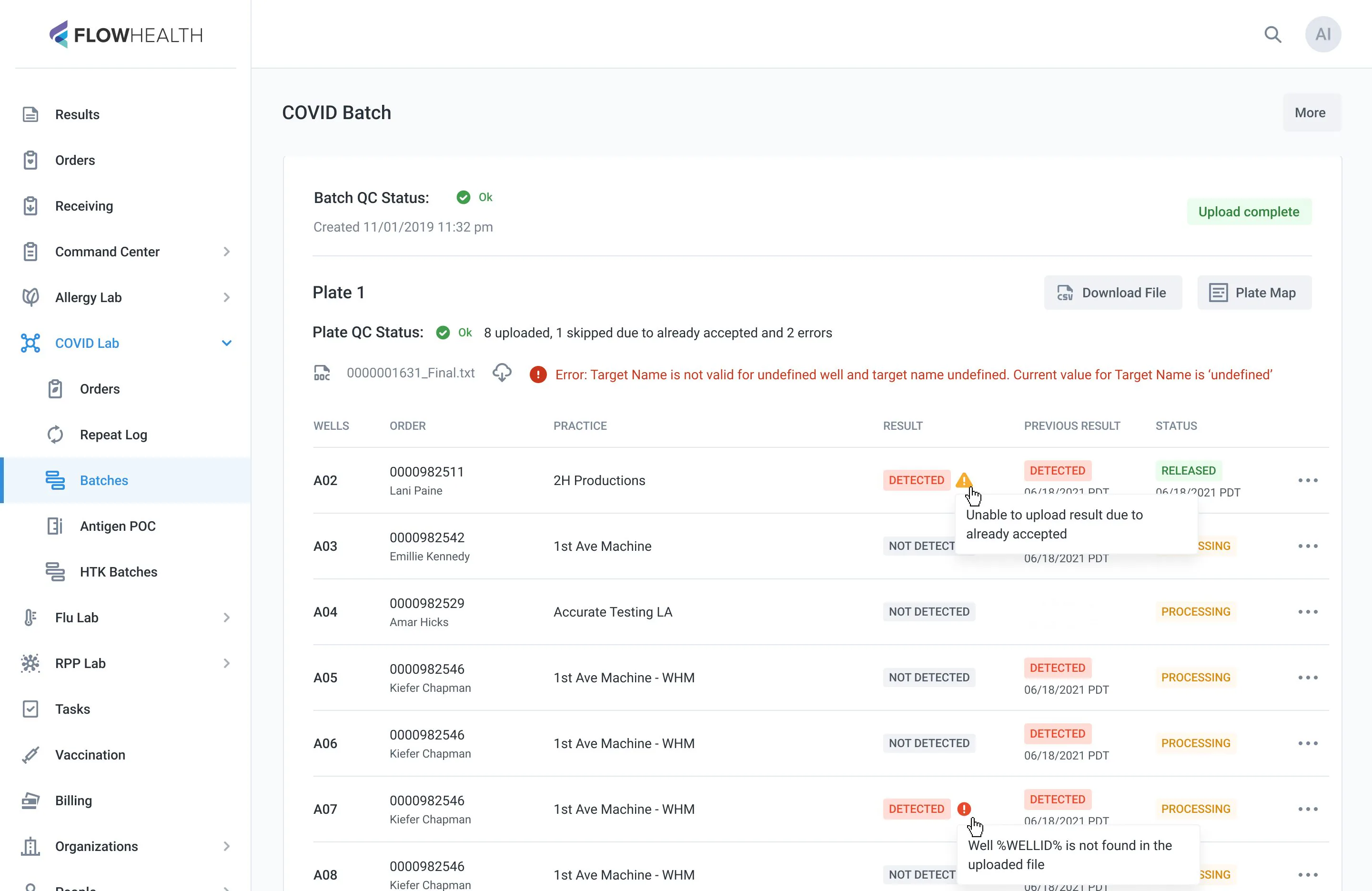1372x891 pixels.
Task: Click the cloud download icon beside 0000001631_Final.txt
Action: tap(502, 373)
